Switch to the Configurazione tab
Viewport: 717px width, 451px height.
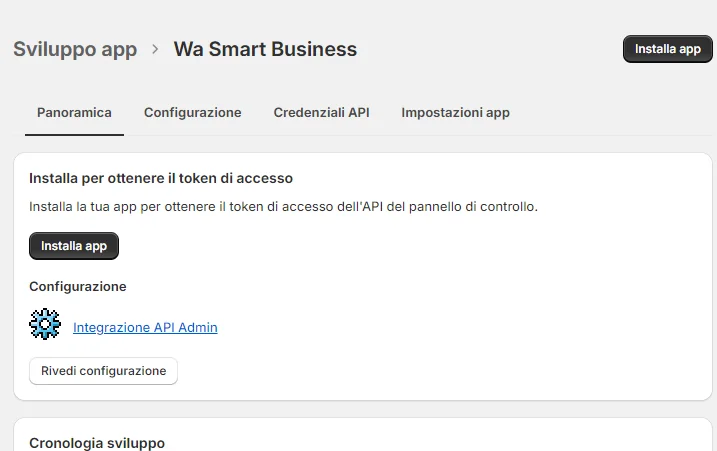[192, 113]
